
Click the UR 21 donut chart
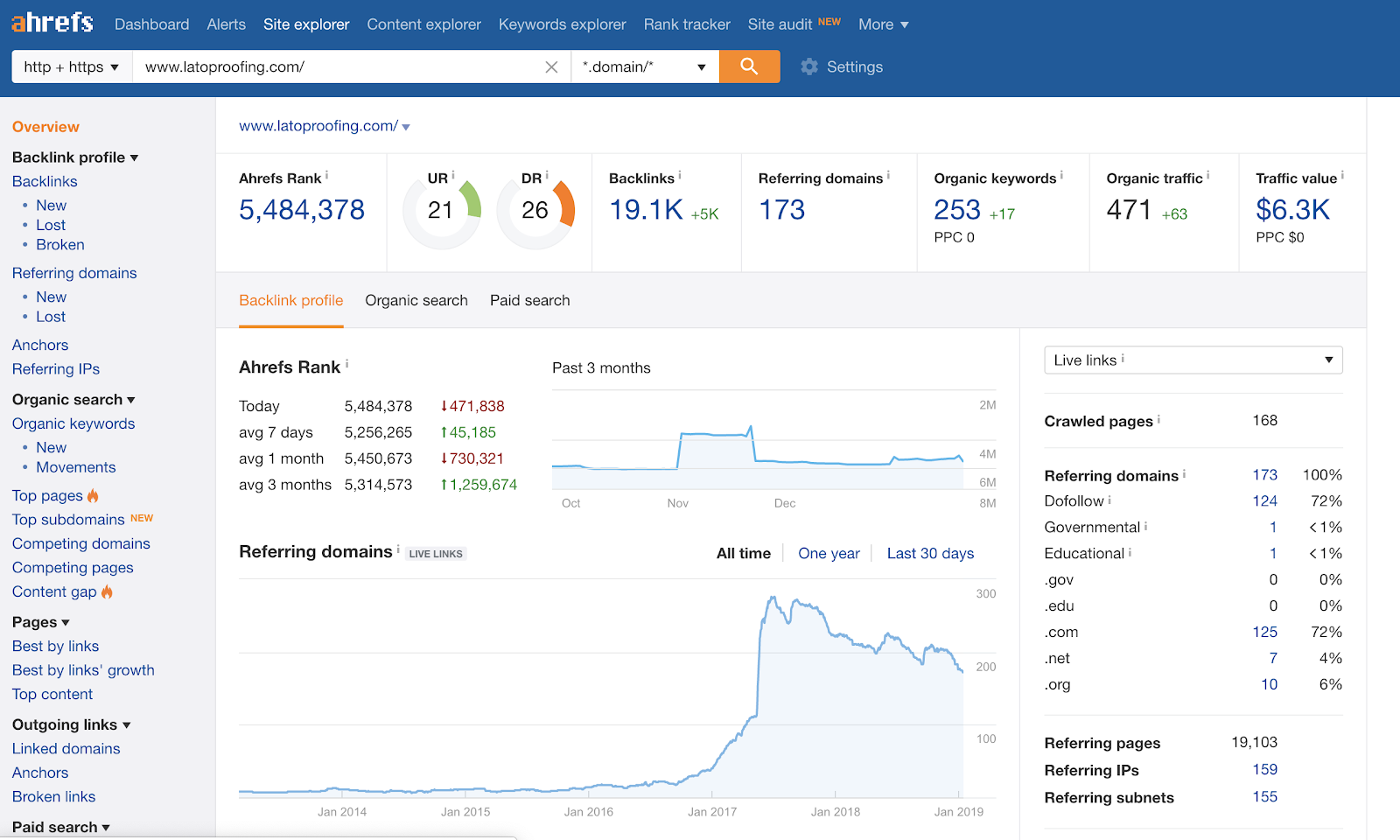pos(442,210)
